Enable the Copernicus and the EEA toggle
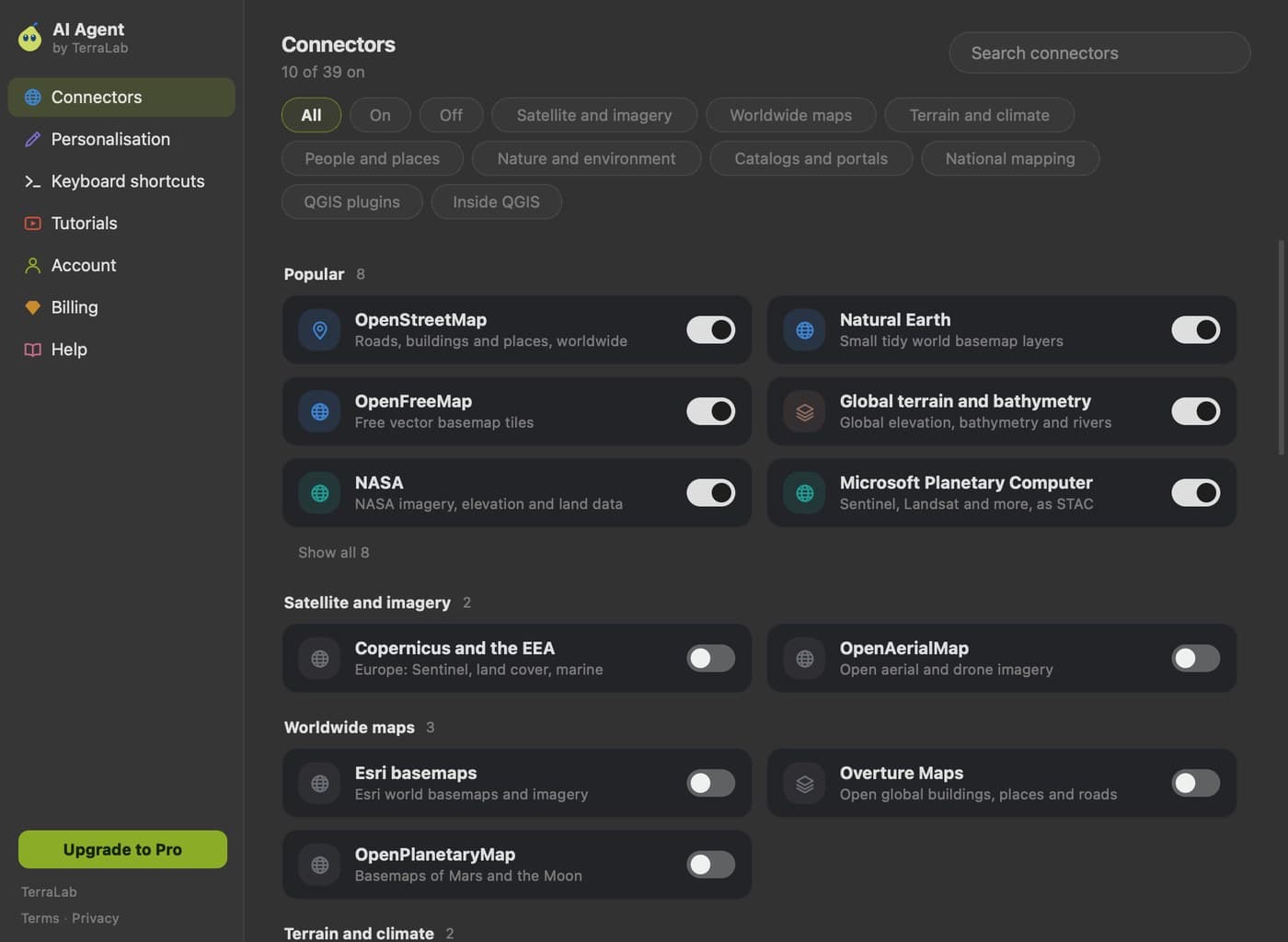The height and width of the screenshot is (942, 1288). 711,659
